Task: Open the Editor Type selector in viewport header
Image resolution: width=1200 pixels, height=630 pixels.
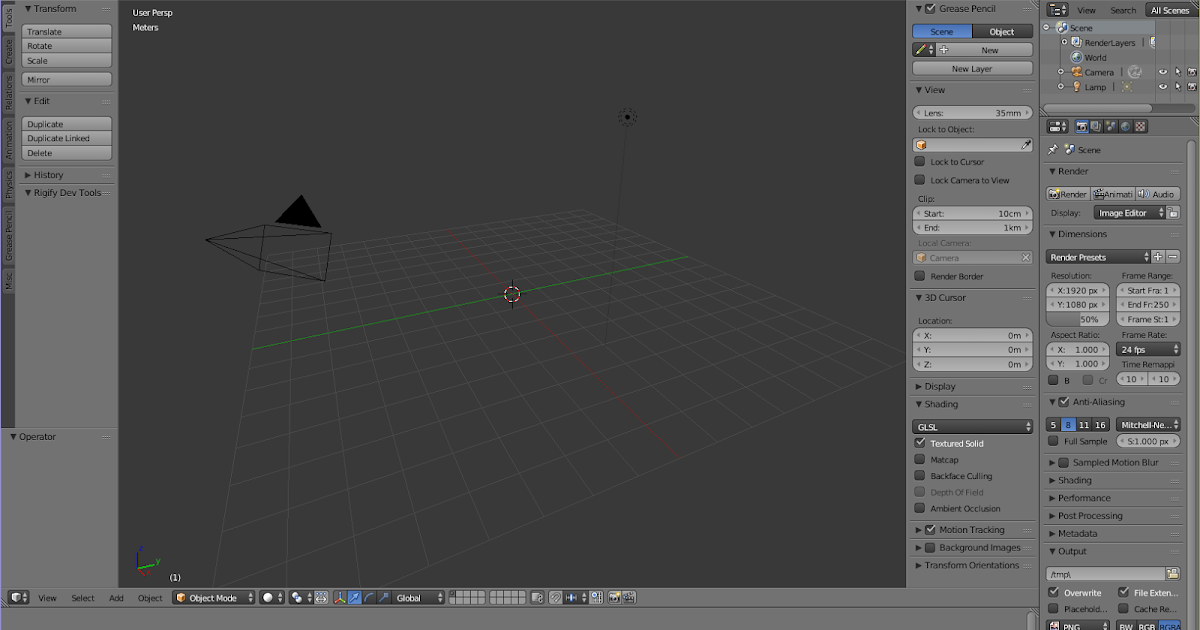Action: tap(18, 597)
